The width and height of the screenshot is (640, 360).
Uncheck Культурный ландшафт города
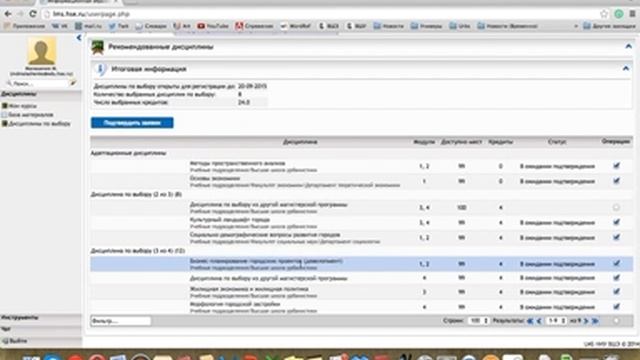click(616, 222)
